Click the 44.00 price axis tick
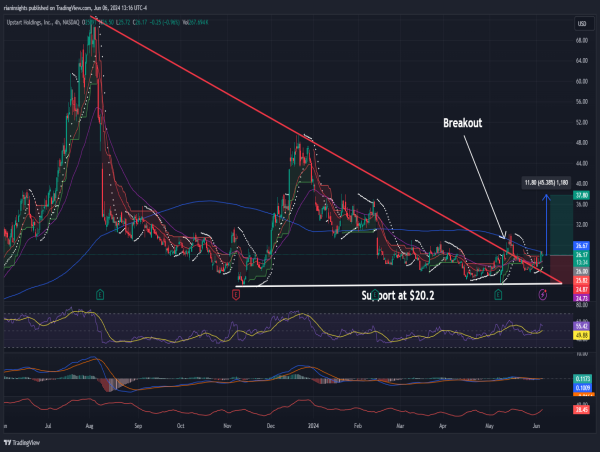The width and height of the screenshot is (600, 452). (x=582, y=163)
